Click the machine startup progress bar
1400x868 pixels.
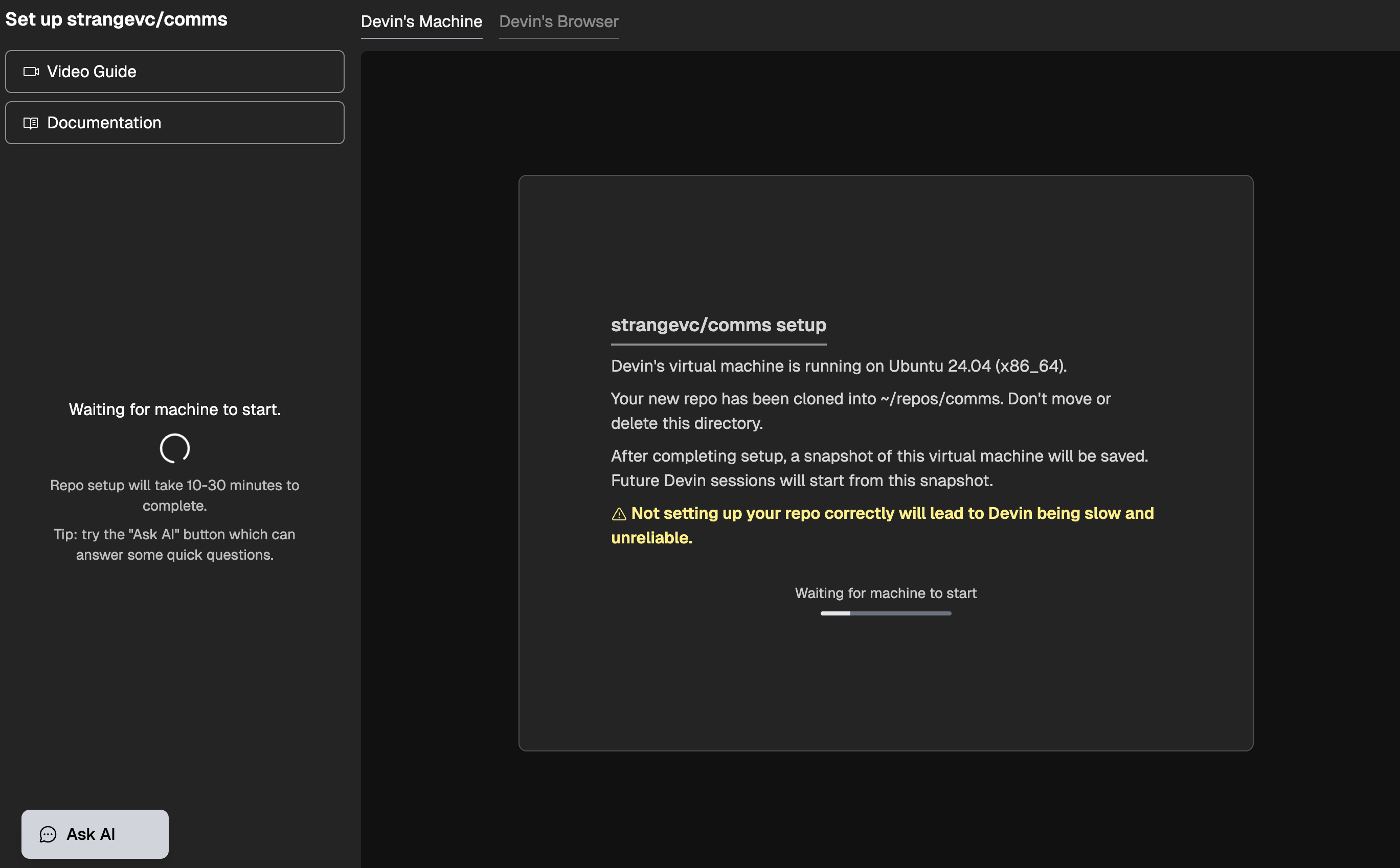pyautogui.click(x=885, y=613)
